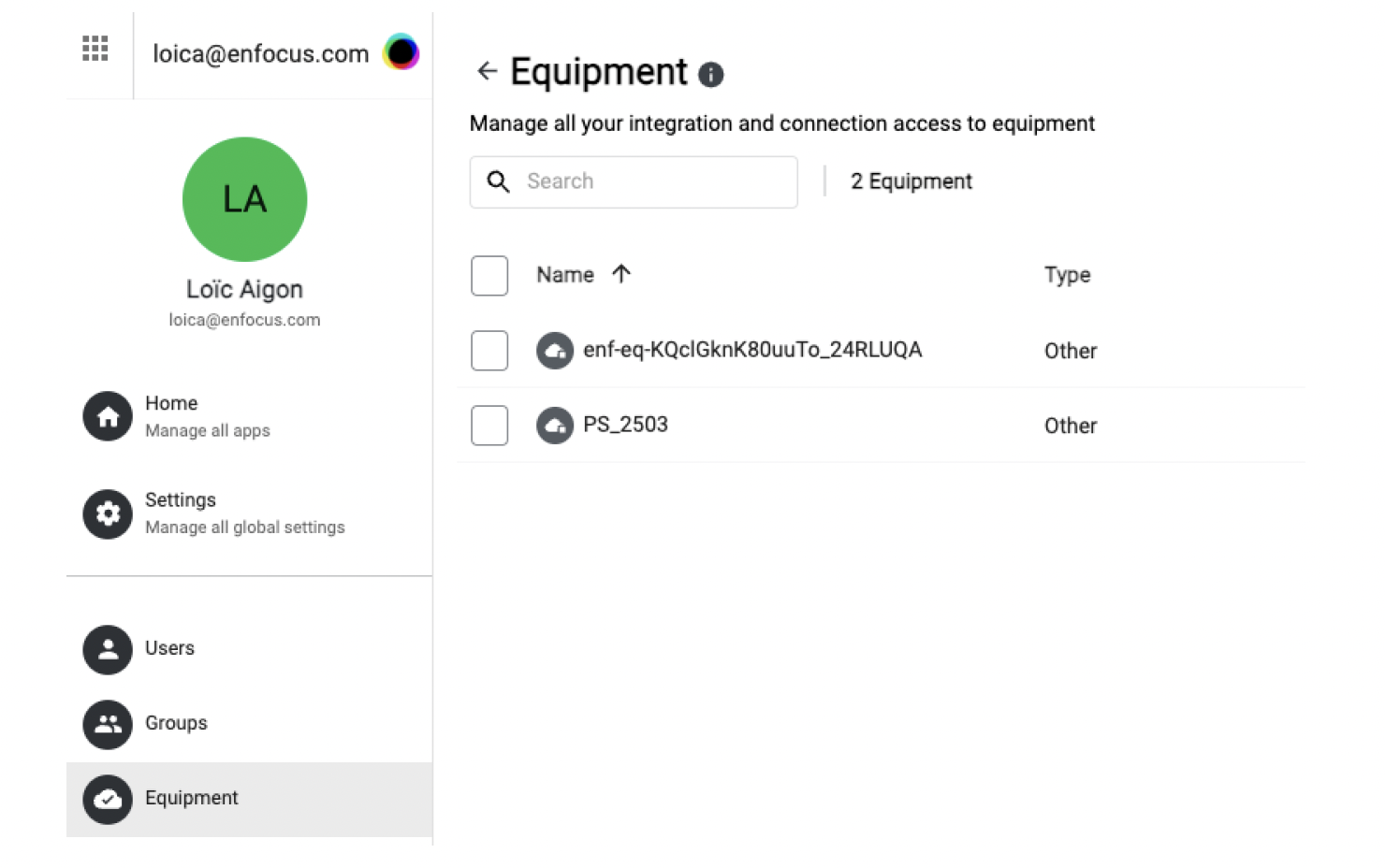Select Equipment in the sidebar menu

point(249,799)
